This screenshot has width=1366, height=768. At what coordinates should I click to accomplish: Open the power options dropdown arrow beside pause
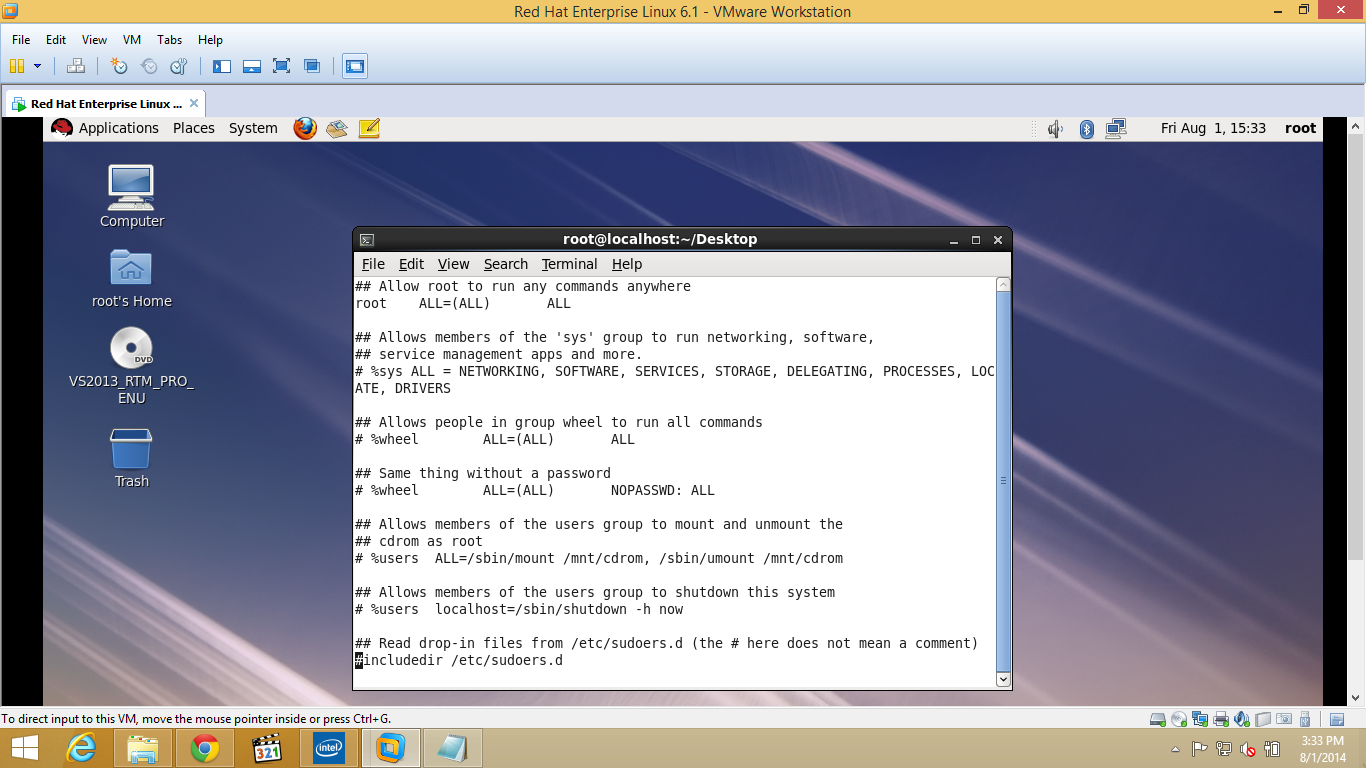[x=38, y=66]
